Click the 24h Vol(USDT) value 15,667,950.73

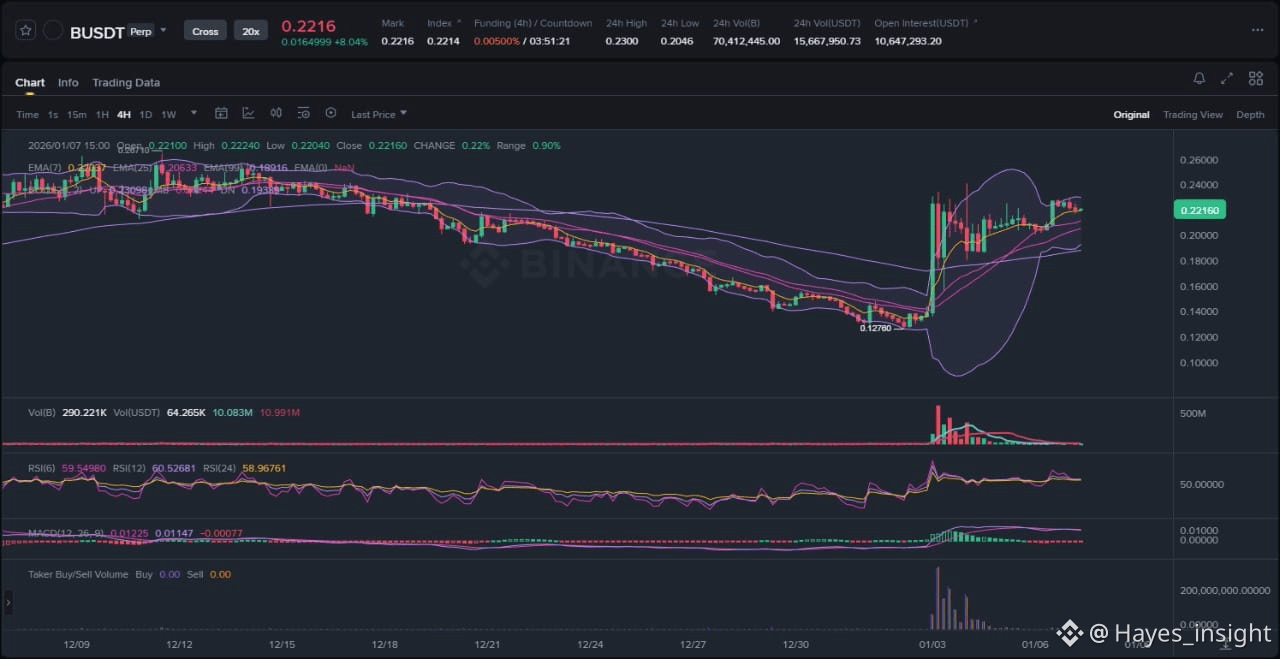tap(827, 41)
